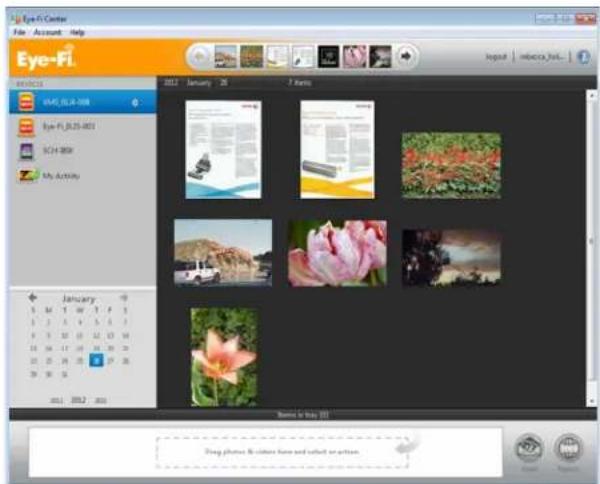Screen dimensions: 600x484
Task: Open the large pink tulip photo
Action: (x=337, y=253)
